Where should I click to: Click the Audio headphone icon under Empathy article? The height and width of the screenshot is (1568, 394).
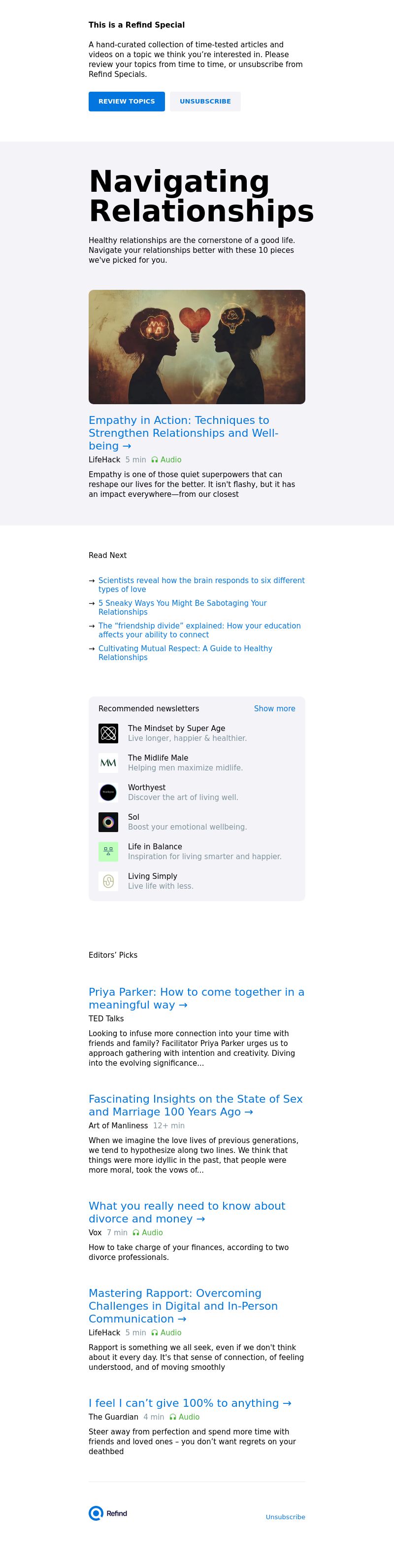point(155,460)
